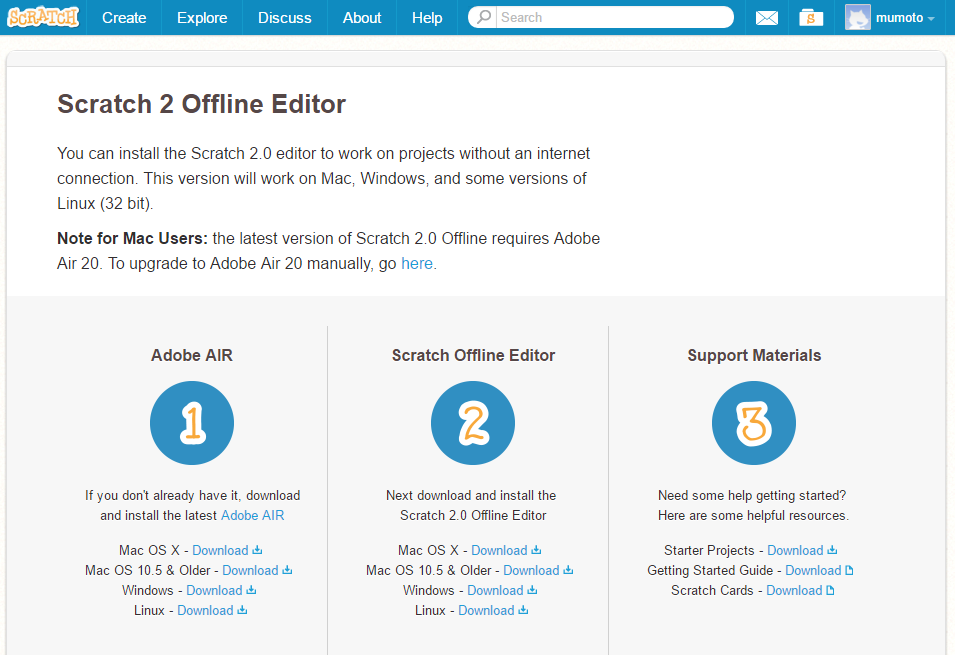Click download icon for Adobe AIR Linux
Screen dimensions: 955x655
242,610
